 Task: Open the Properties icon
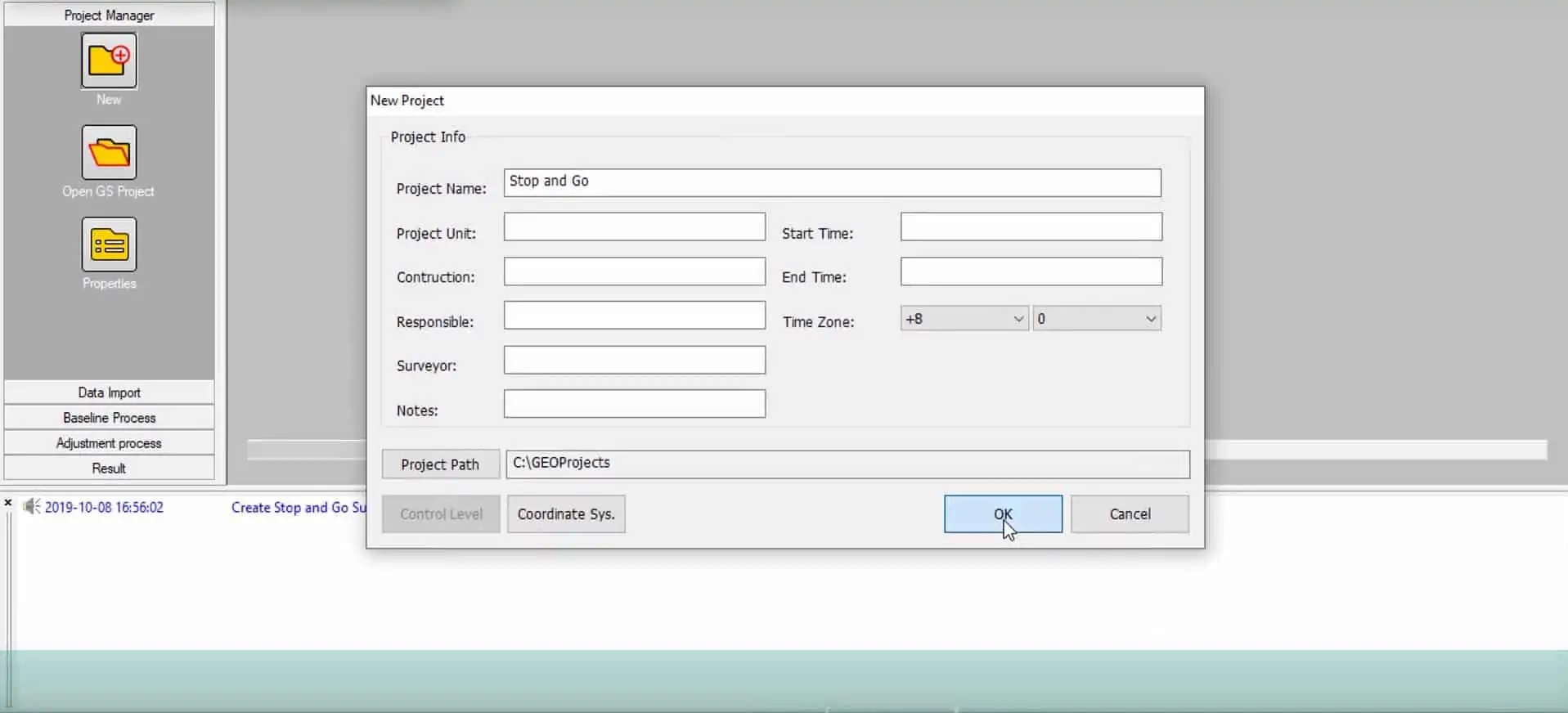109,244
